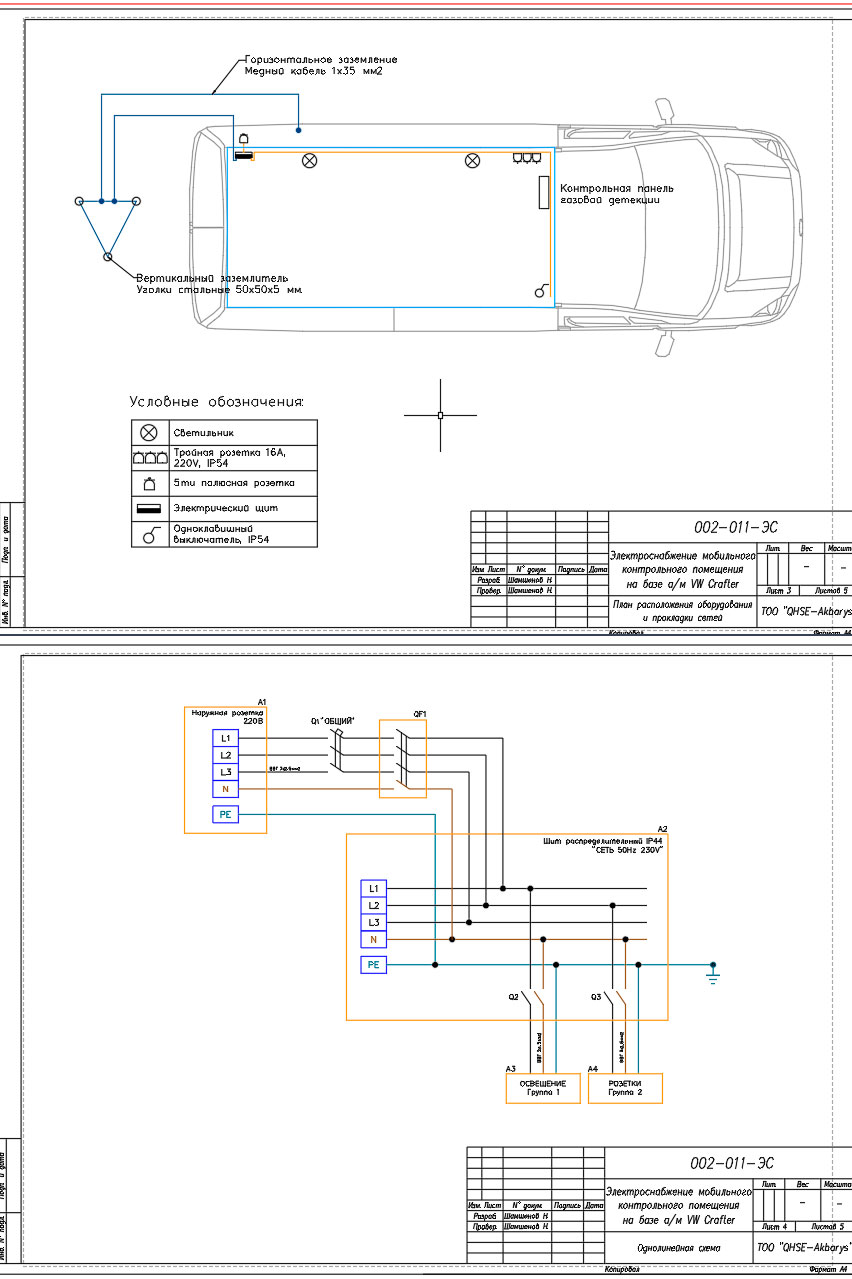Click the switch symbol inside the van body

pyautogui.click(x=541, y=292)
